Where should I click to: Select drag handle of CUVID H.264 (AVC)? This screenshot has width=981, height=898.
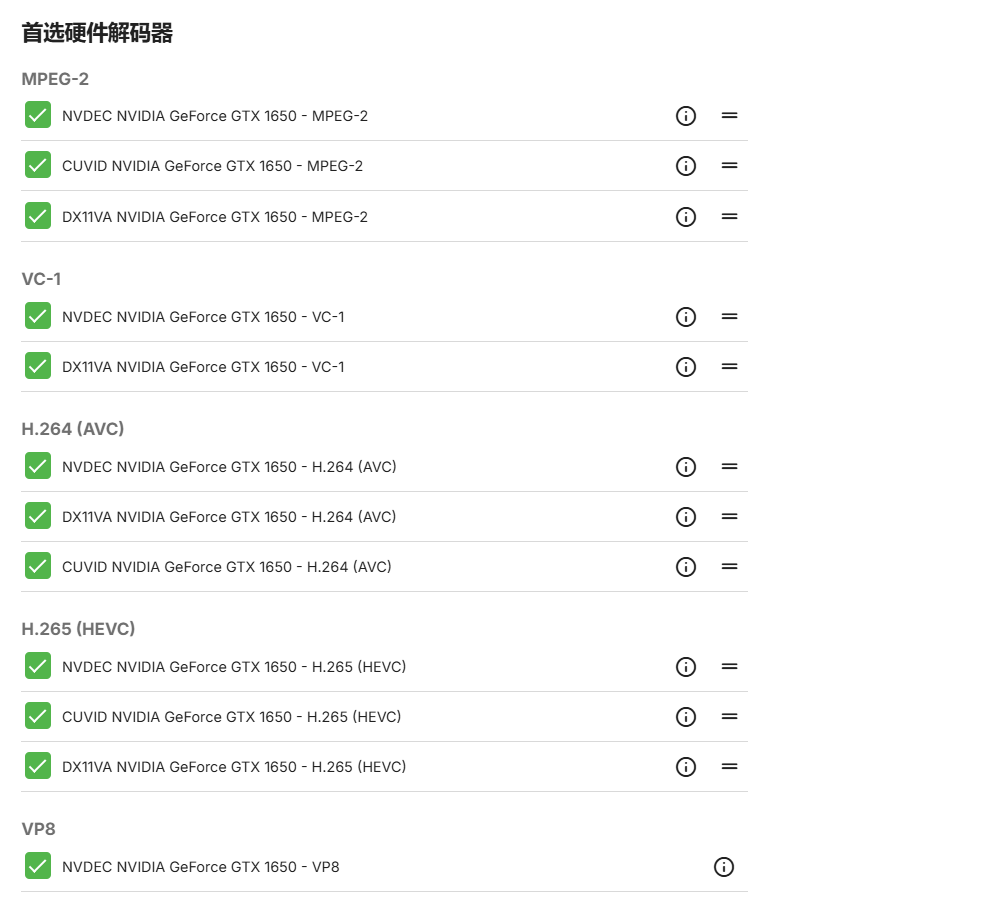point(729,566)
